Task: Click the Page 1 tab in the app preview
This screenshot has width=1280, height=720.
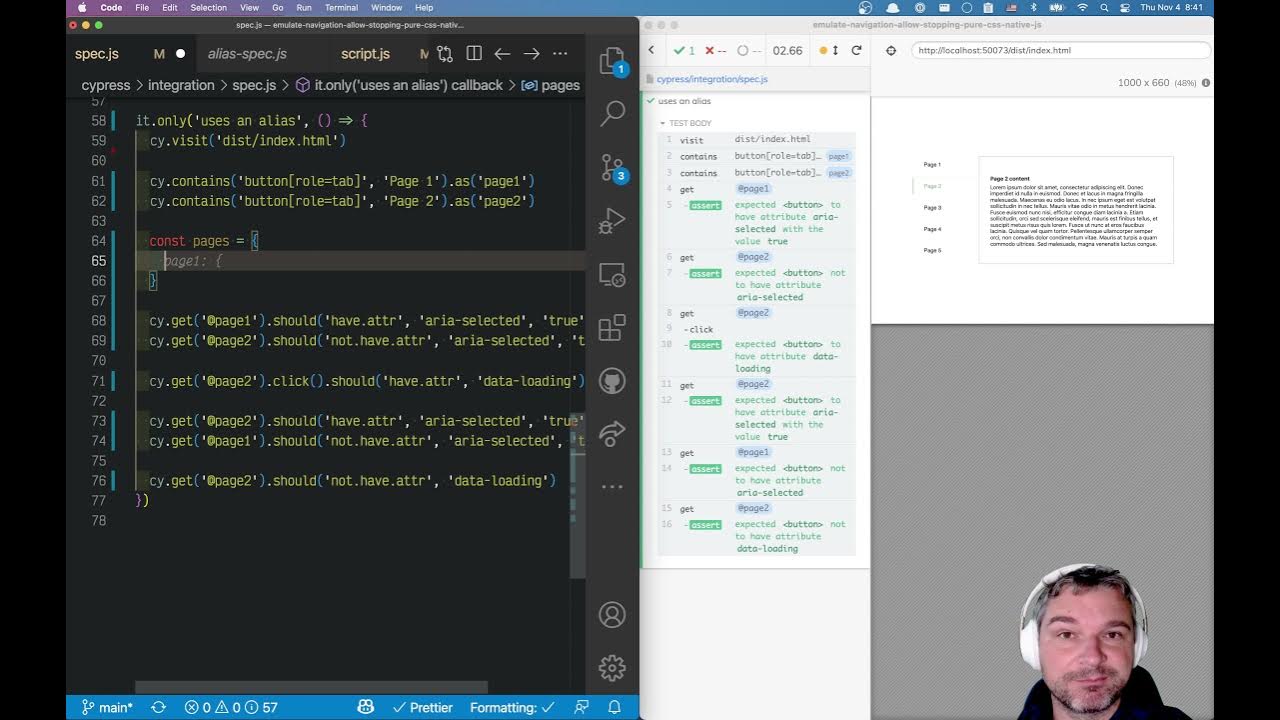Action: (932, 164)
